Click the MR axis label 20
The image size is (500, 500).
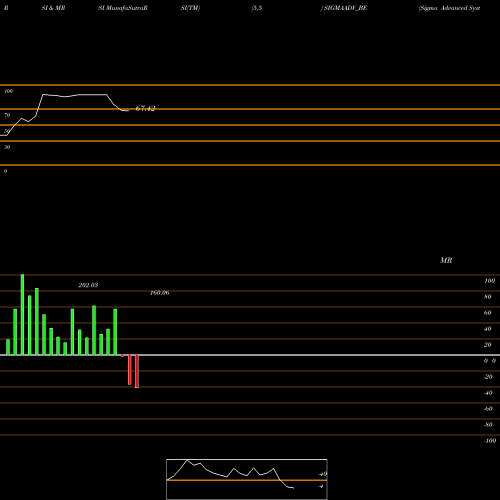488,345
